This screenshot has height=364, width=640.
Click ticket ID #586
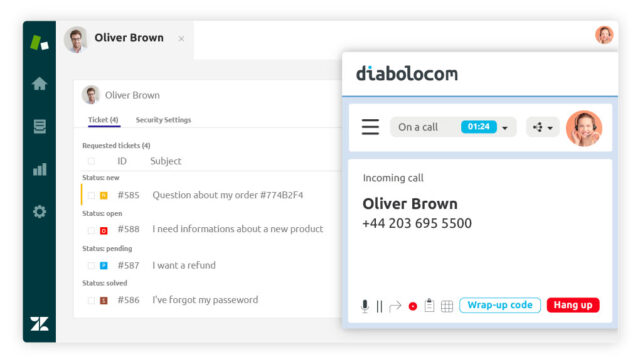click(x=129, y=300)
